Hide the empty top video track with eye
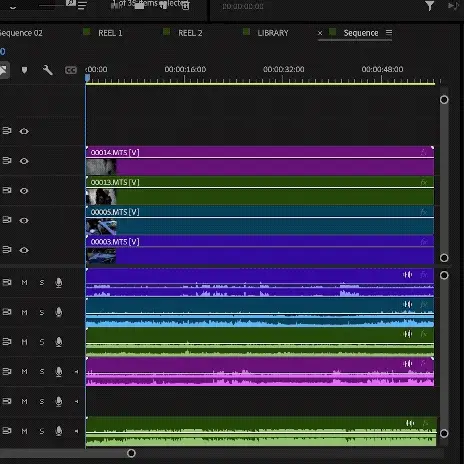464x464 pixels. tap(24, 131)
